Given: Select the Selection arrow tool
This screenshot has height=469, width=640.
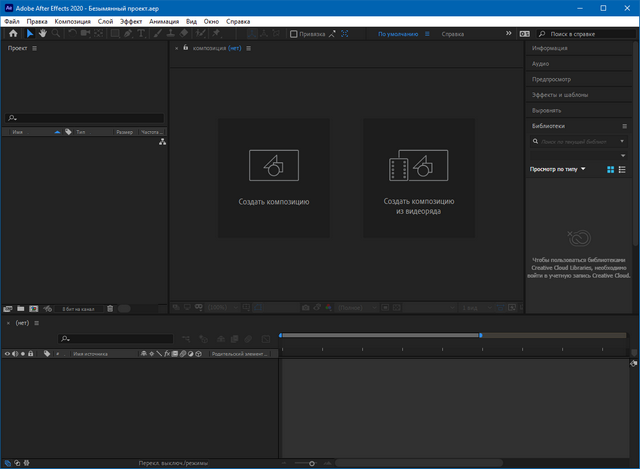Looking at the screenshot, I should [30, 33].
